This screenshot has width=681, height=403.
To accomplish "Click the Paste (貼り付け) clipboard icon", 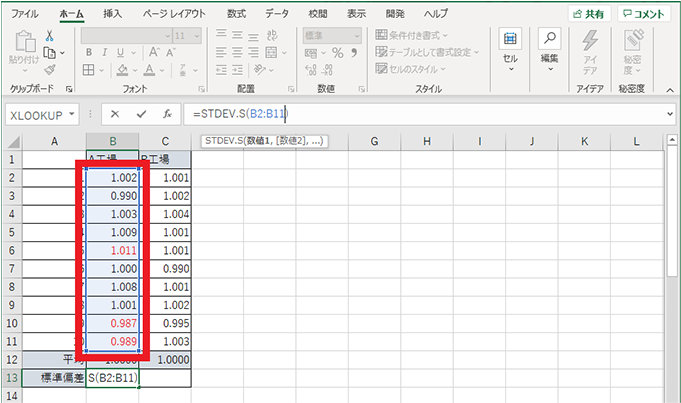I will point(25,42).
